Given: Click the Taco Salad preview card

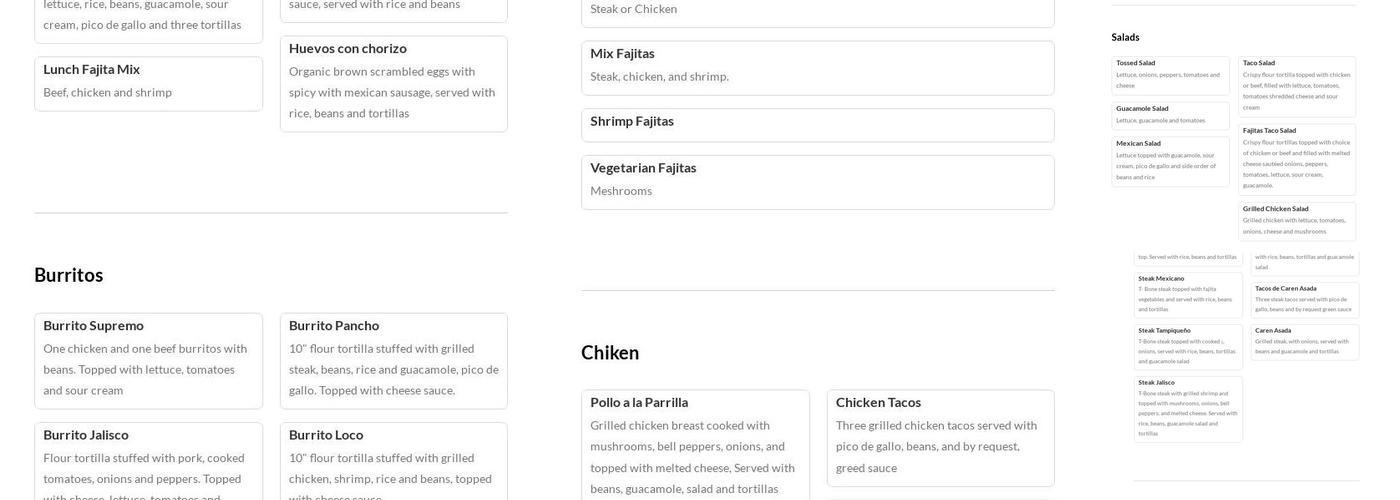Looking at the screenshot, I should 1297,86.
